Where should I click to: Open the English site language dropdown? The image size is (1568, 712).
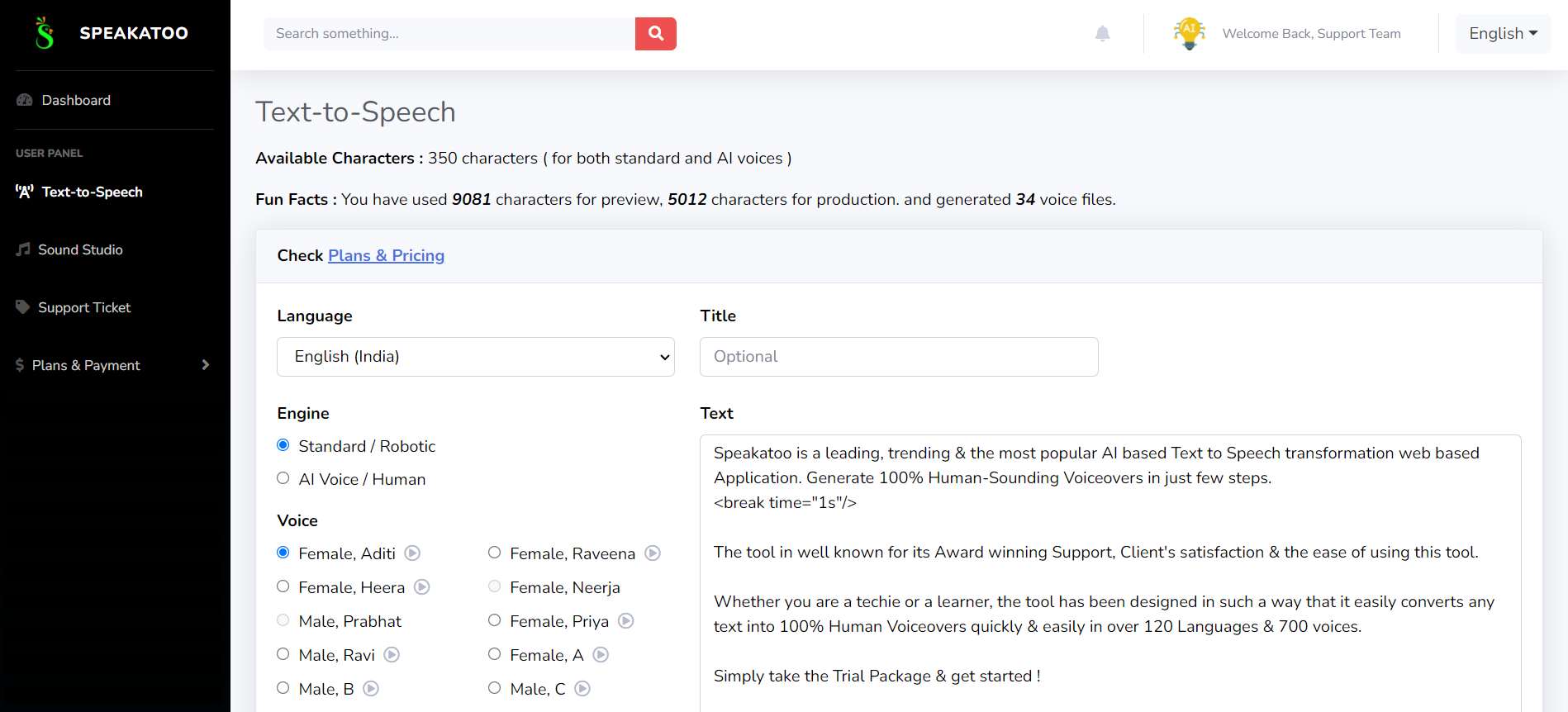[x=1503, y=34]
